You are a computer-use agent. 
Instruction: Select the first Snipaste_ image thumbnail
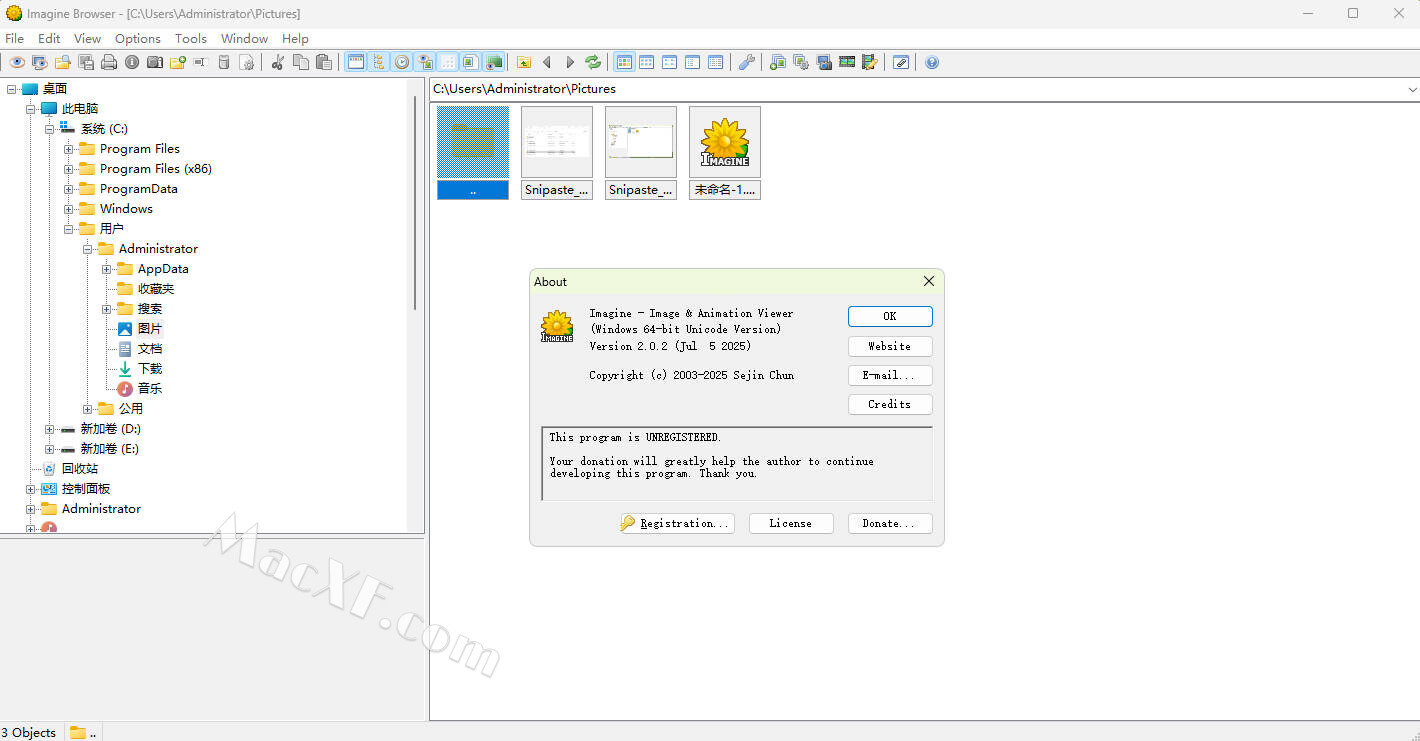[x=557, y=153]
